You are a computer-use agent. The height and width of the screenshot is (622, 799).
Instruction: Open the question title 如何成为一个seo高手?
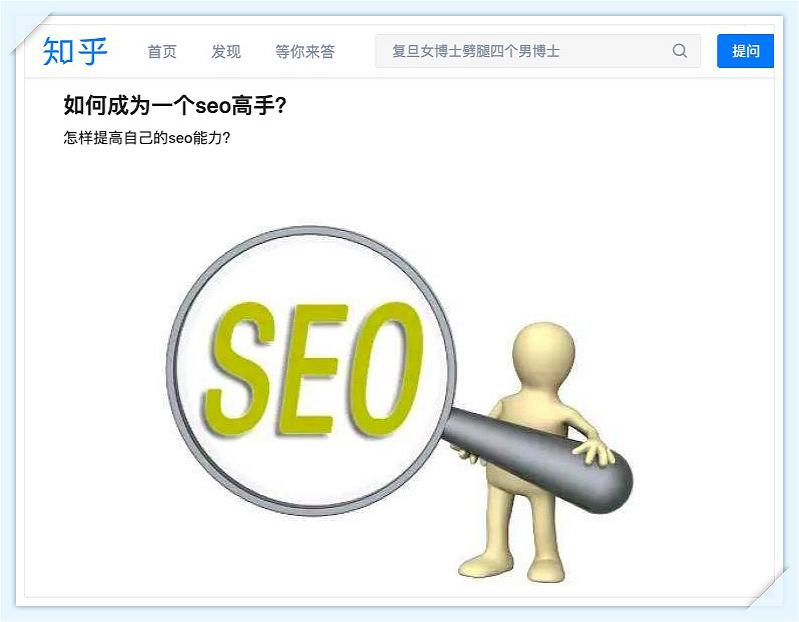point(175,105)
